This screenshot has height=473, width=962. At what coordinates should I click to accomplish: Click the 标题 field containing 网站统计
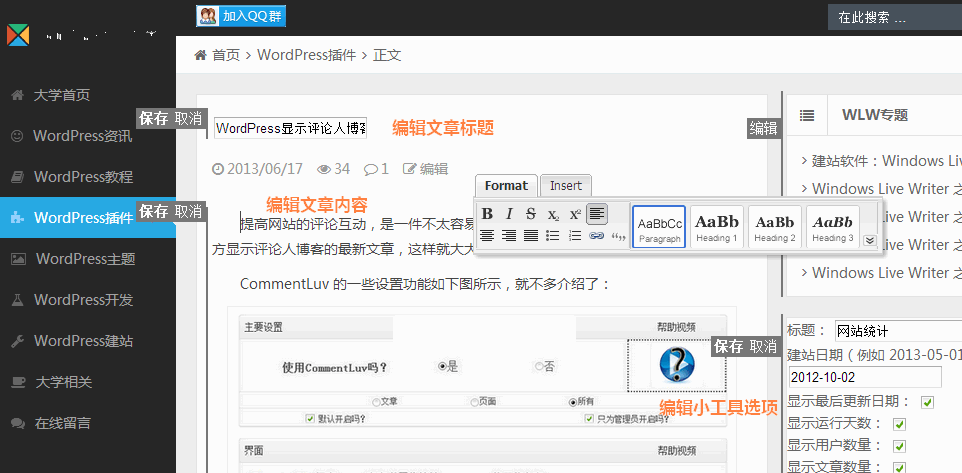point(898,331)
